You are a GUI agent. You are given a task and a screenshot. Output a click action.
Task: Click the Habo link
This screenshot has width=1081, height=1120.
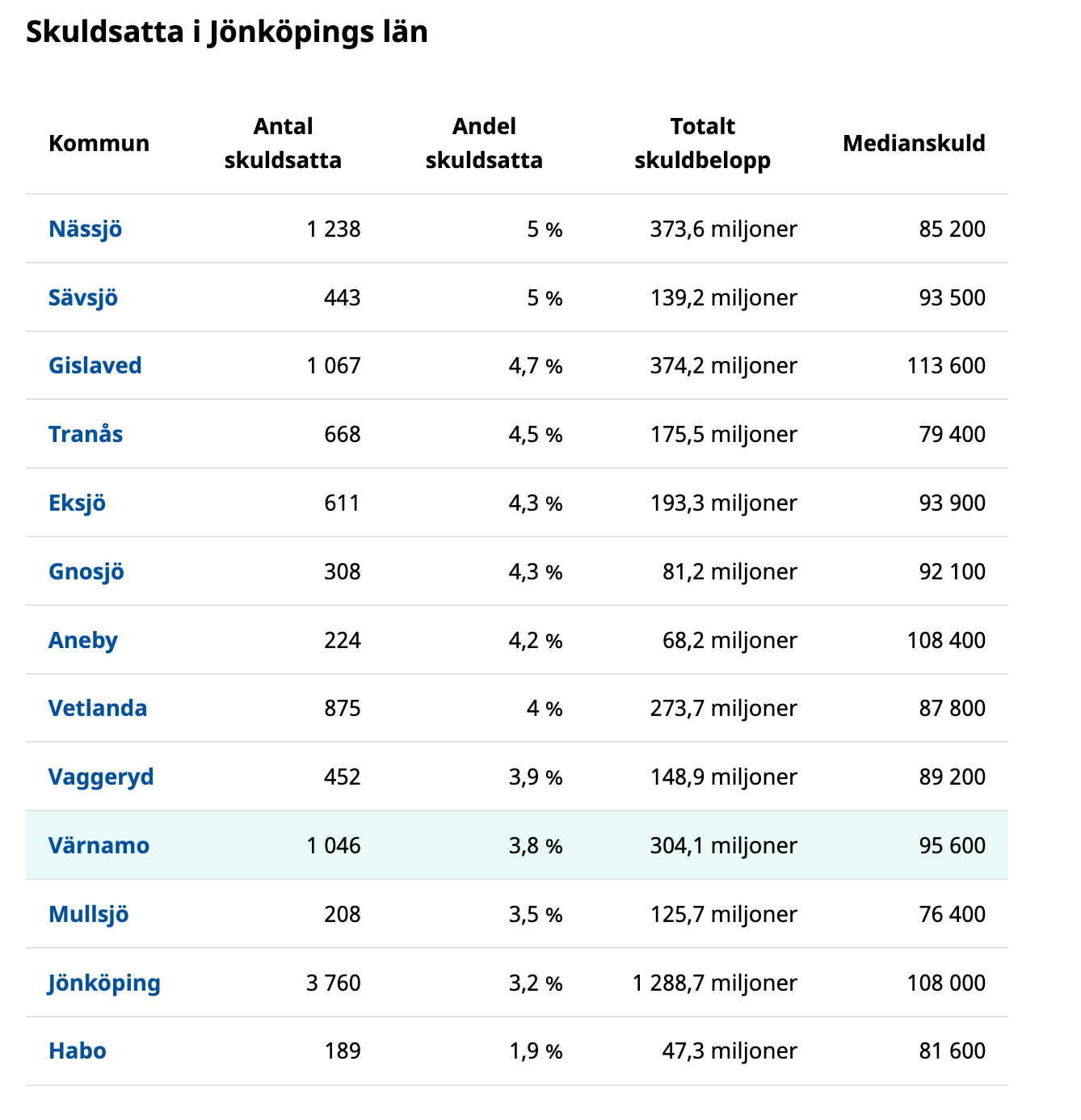tap(78, 1051)
